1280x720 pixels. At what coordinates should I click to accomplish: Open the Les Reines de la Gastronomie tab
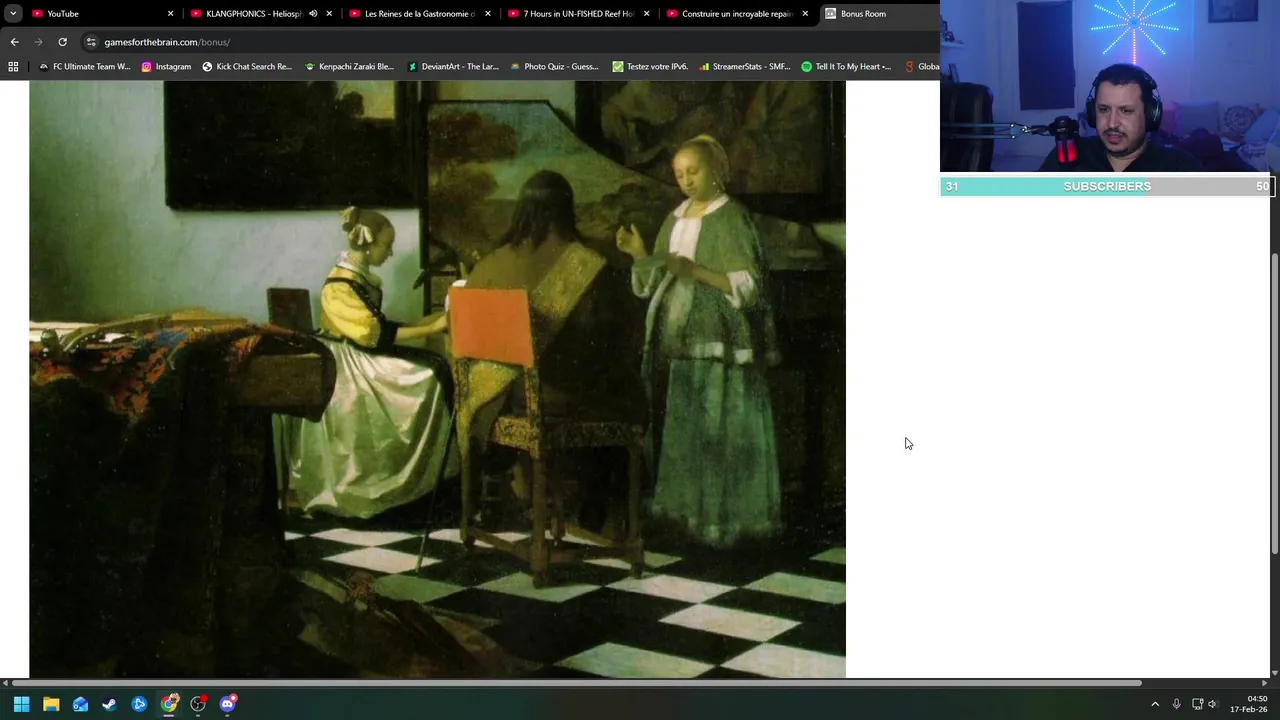[x=420, y=14]
